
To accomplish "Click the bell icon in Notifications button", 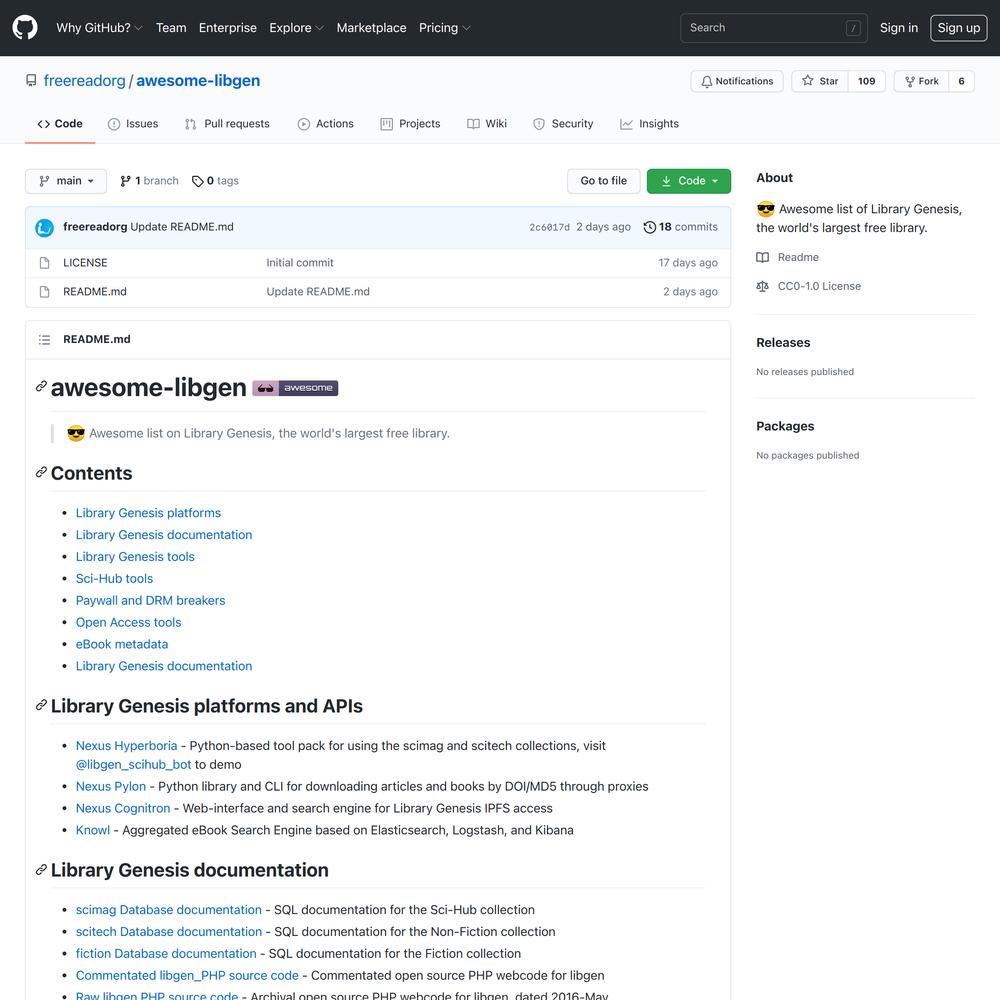I will pyautogui.click(x=707, y=82).
